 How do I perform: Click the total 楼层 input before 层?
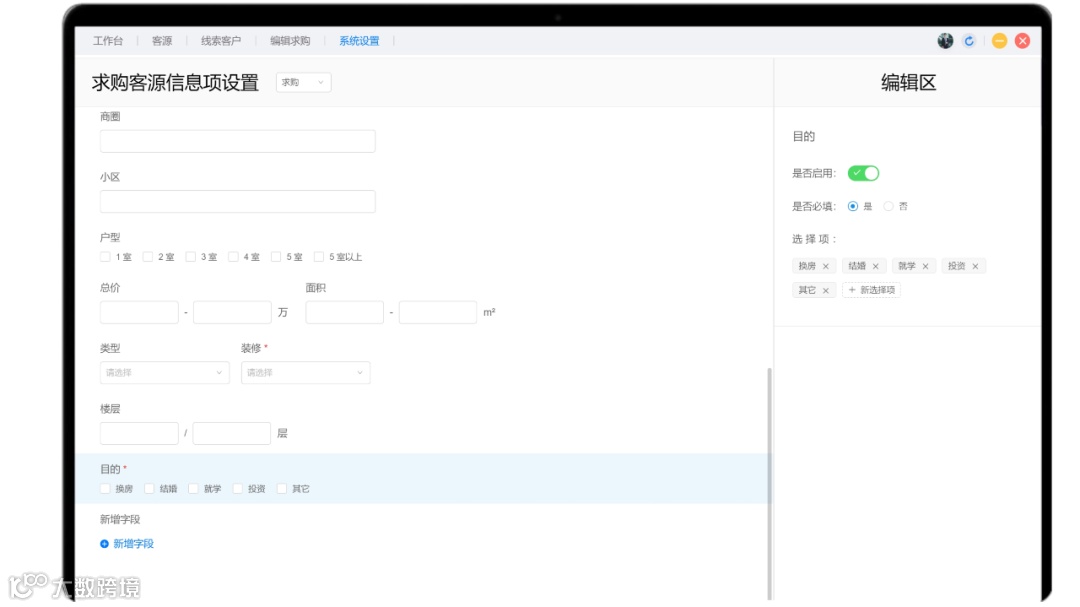pyautogui.click(x=231, y=433)
